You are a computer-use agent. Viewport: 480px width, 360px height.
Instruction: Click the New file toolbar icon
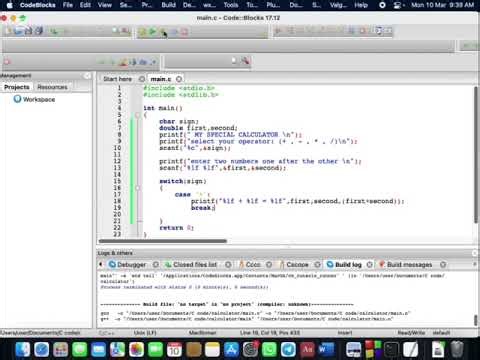tap(9, 31)
